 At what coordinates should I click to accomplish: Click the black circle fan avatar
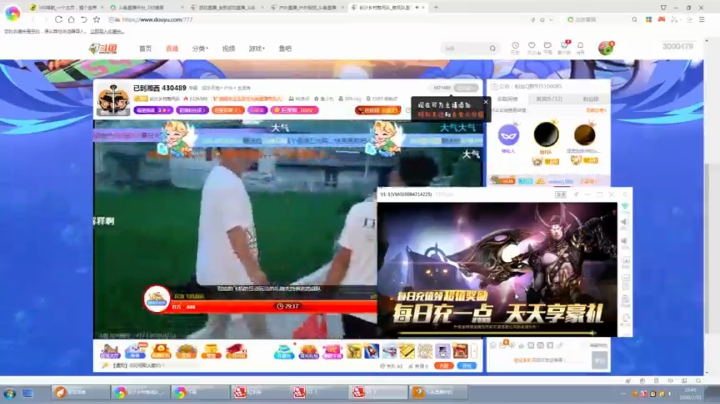(546, 135)
